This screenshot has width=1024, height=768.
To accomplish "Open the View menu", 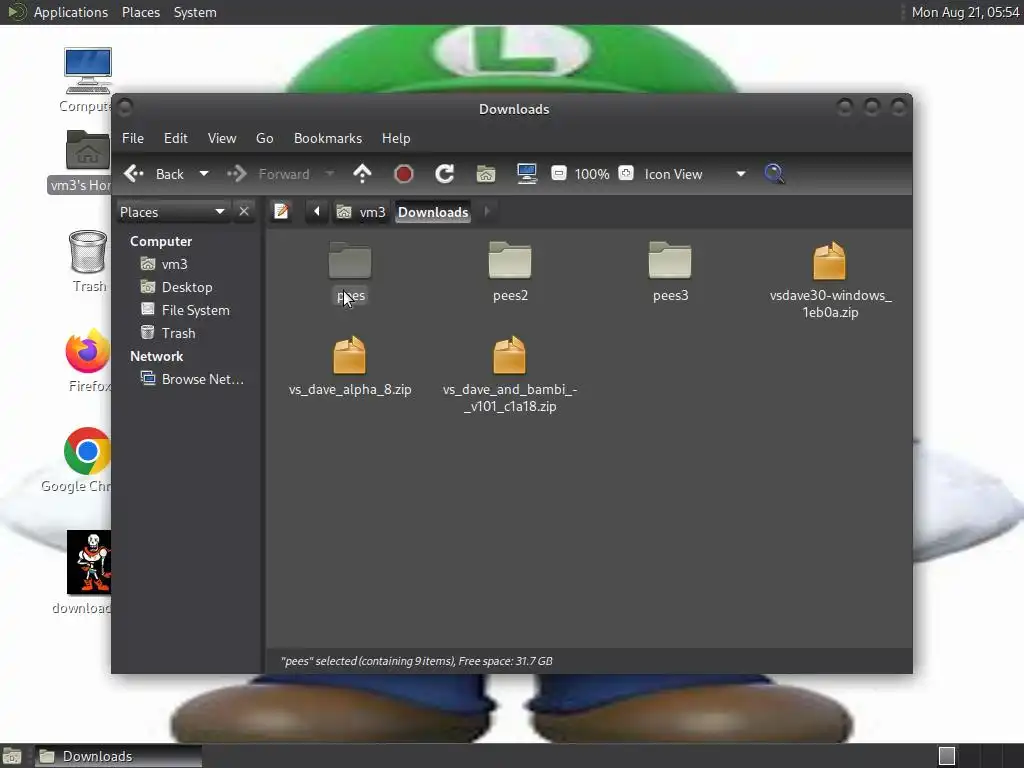I will 222,138.
